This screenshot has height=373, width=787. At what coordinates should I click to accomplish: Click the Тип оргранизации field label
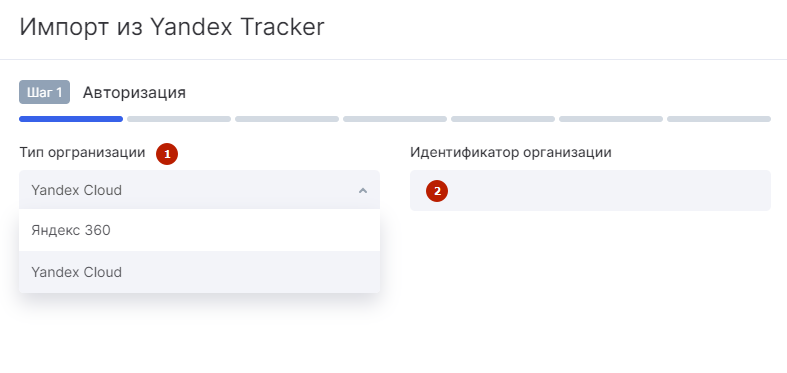click(x=82, y=153)
